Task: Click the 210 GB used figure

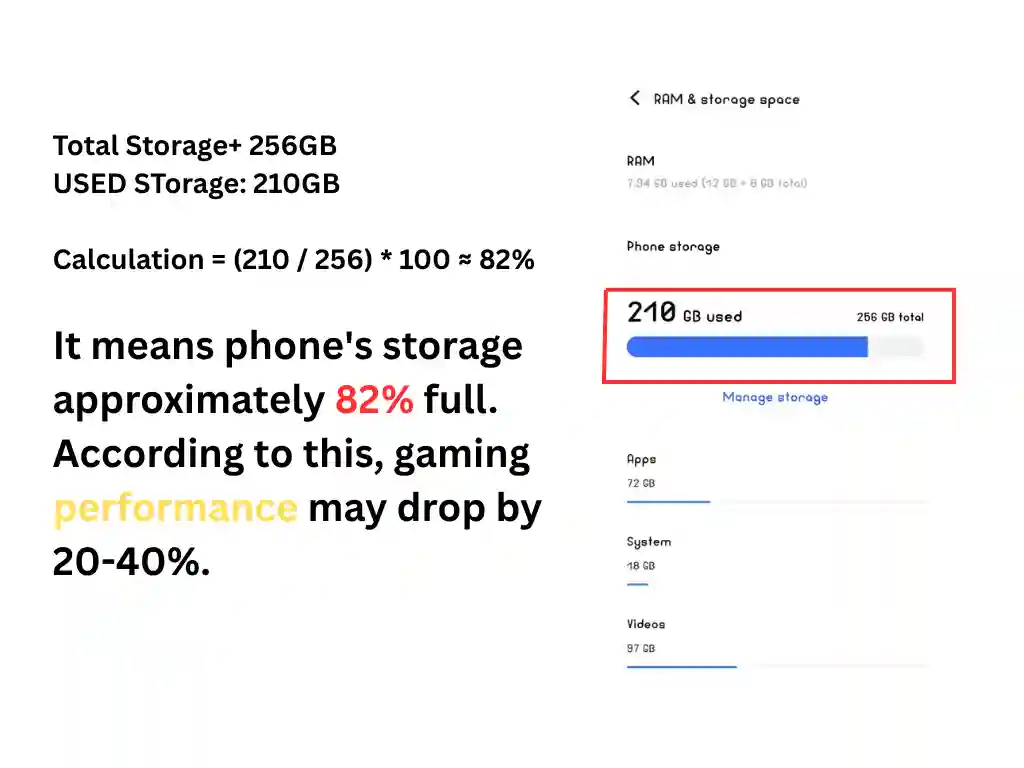Action: [x=684, y=314]
